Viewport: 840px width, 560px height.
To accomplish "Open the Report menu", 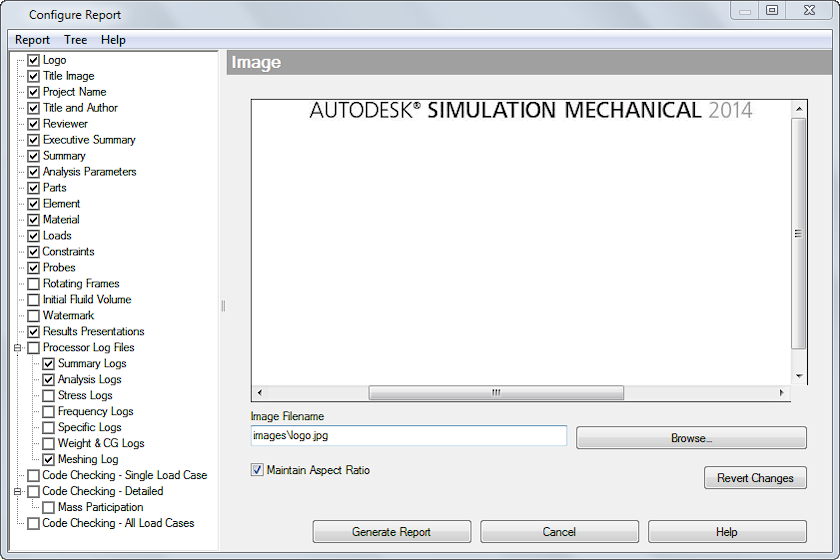I will click(x=32, y=40).
